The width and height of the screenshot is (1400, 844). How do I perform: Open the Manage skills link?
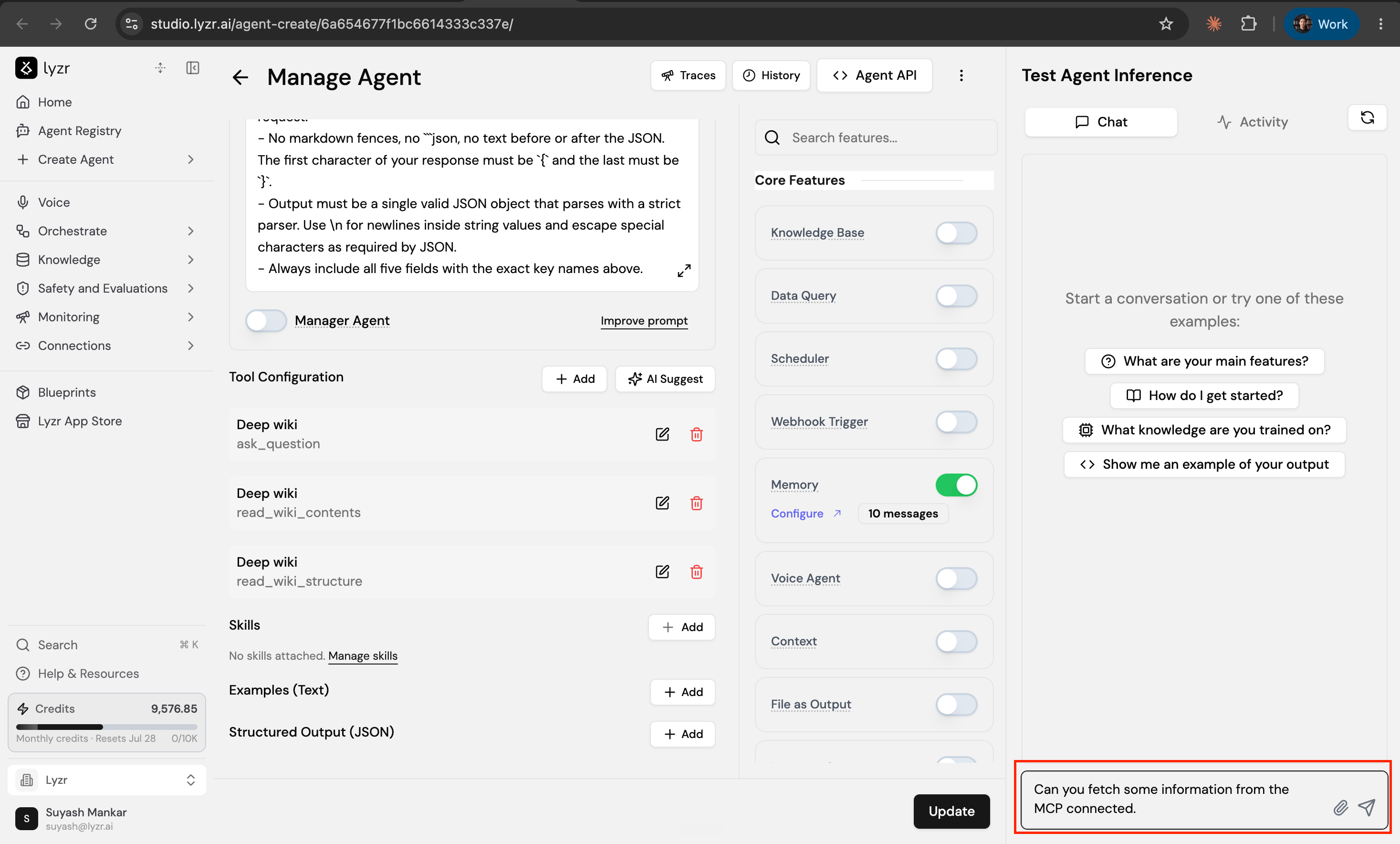(363, 656)
